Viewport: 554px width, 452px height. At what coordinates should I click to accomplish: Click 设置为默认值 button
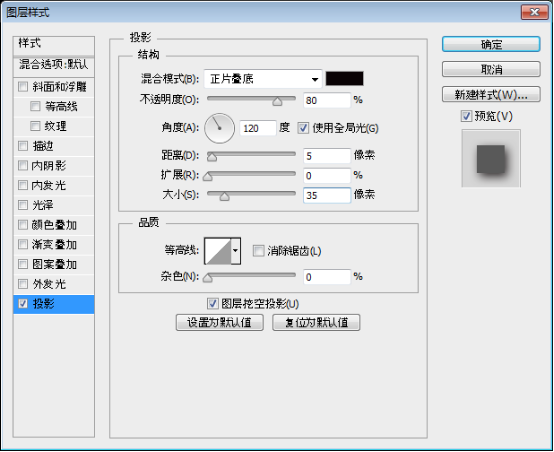click(x=219, y=322)
